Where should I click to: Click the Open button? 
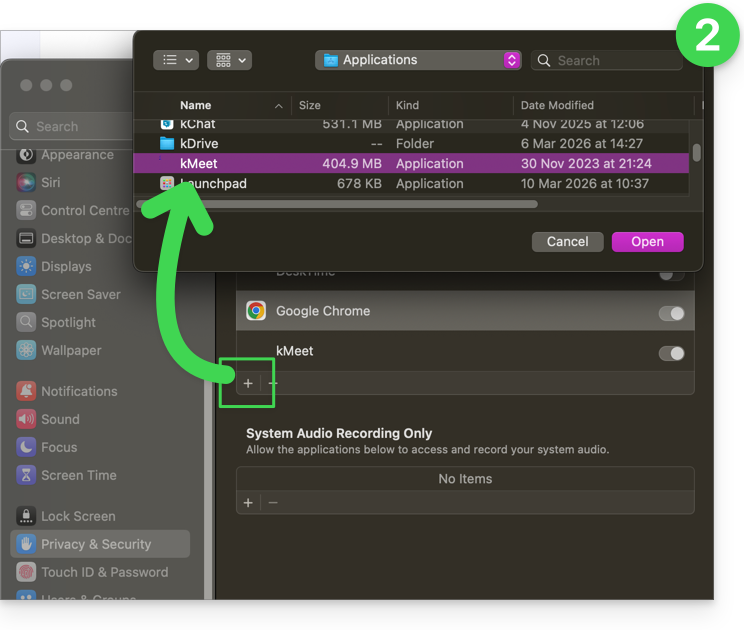(647, 241)
